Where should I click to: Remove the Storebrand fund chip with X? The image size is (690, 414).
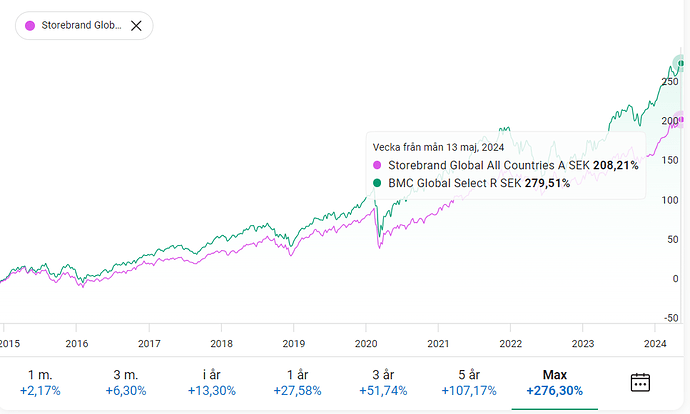tap(136, 25)
